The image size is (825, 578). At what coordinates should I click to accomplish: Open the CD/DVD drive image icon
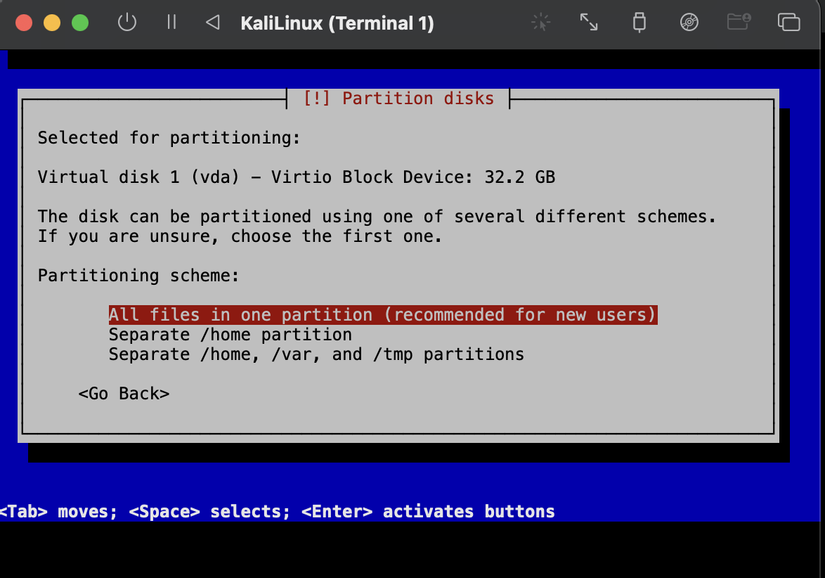click(x=689, y=23)
